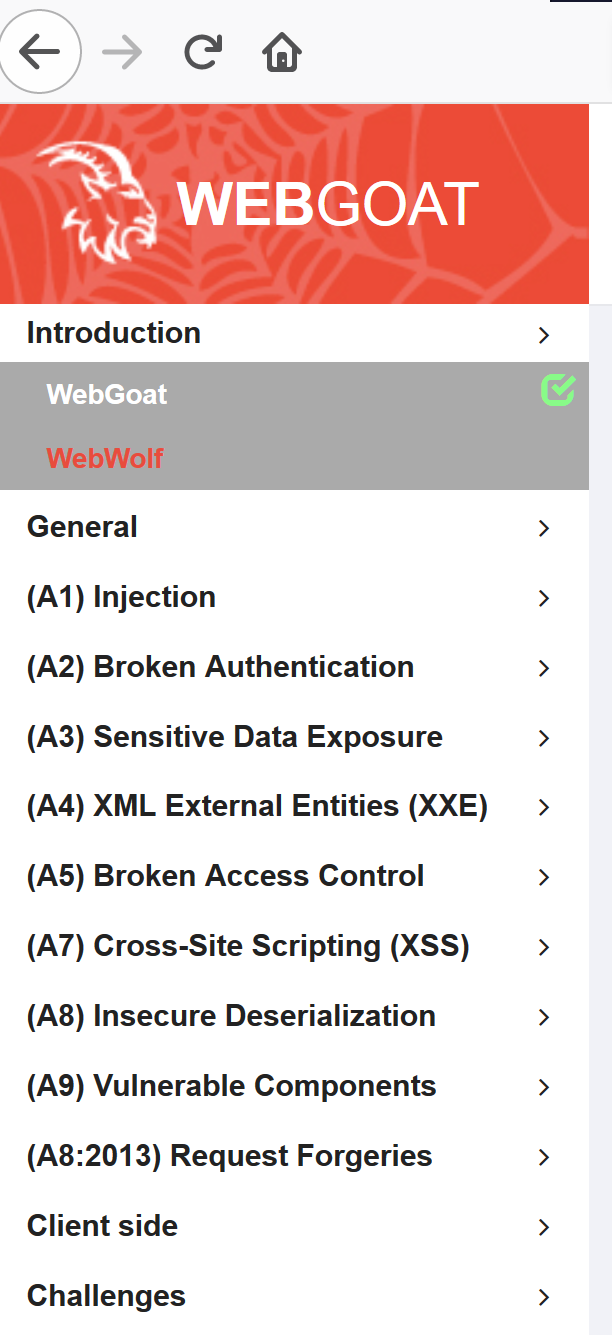
Task: Open (A4) XML External Entities lessons
Action: point(256,807)
